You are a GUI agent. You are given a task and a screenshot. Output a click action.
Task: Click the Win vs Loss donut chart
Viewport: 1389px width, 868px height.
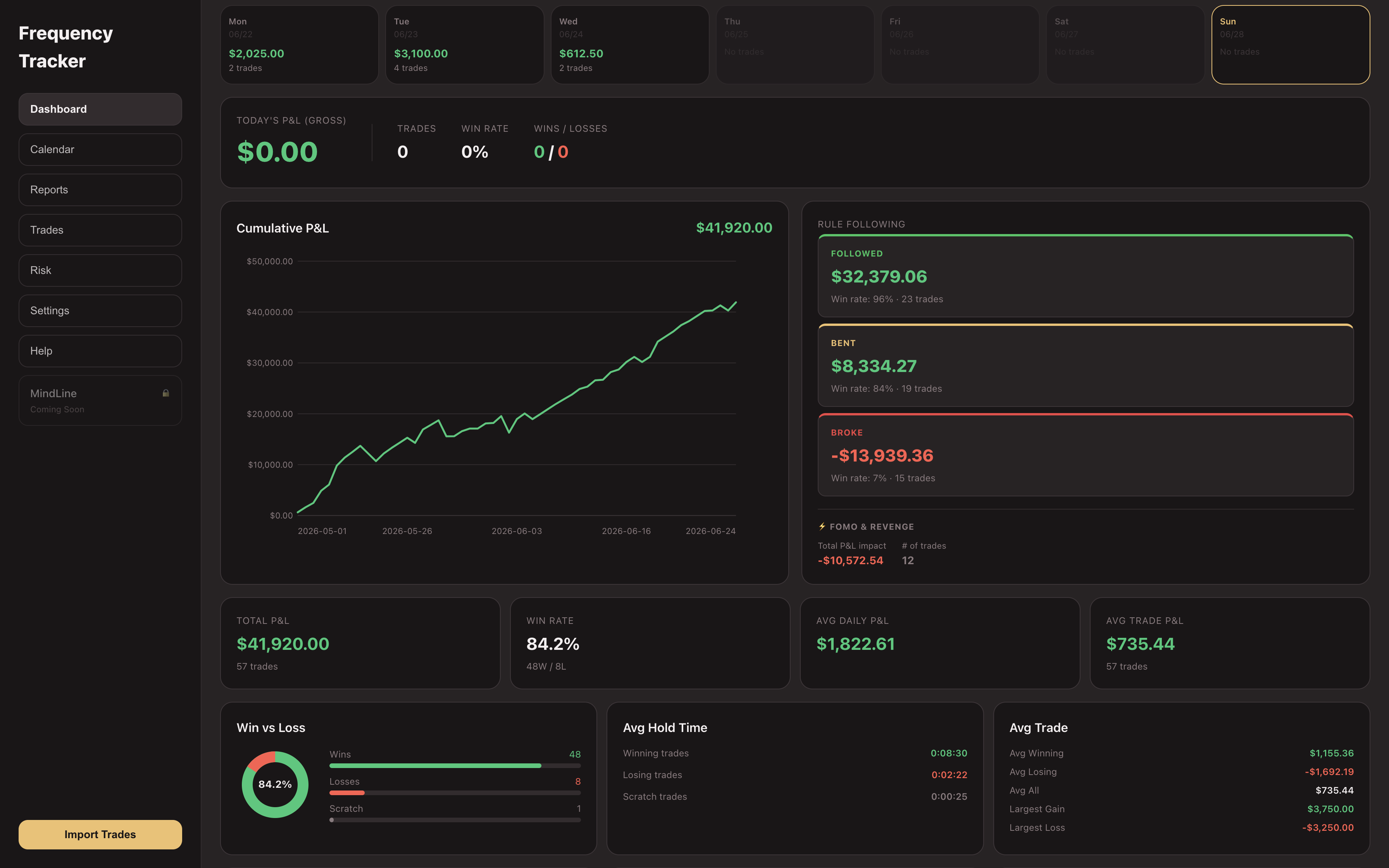275,784
